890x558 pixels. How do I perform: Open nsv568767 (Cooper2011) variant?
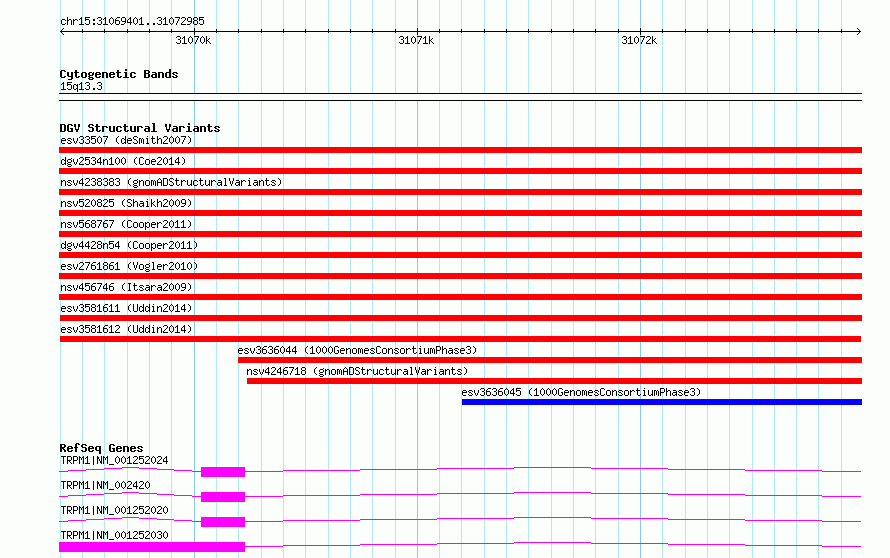coord(126,224)
